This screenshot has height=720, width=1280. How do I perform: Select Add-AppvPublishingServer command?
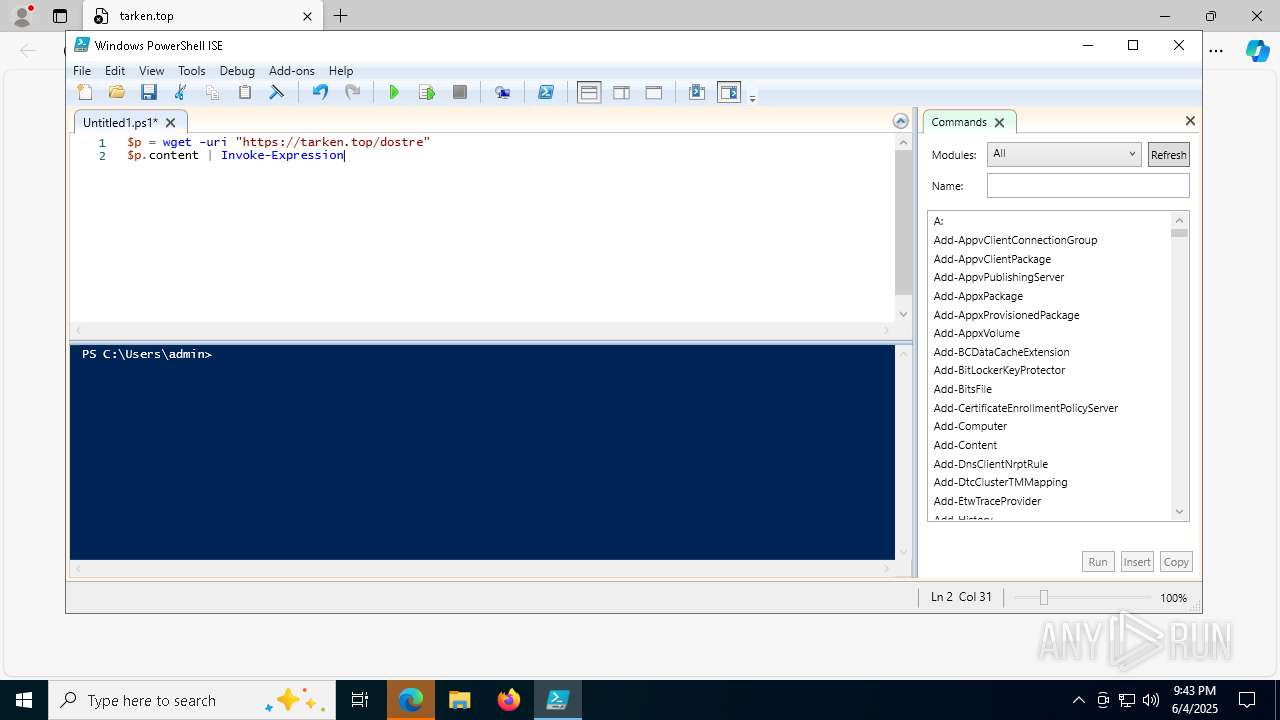pos(998,277)
